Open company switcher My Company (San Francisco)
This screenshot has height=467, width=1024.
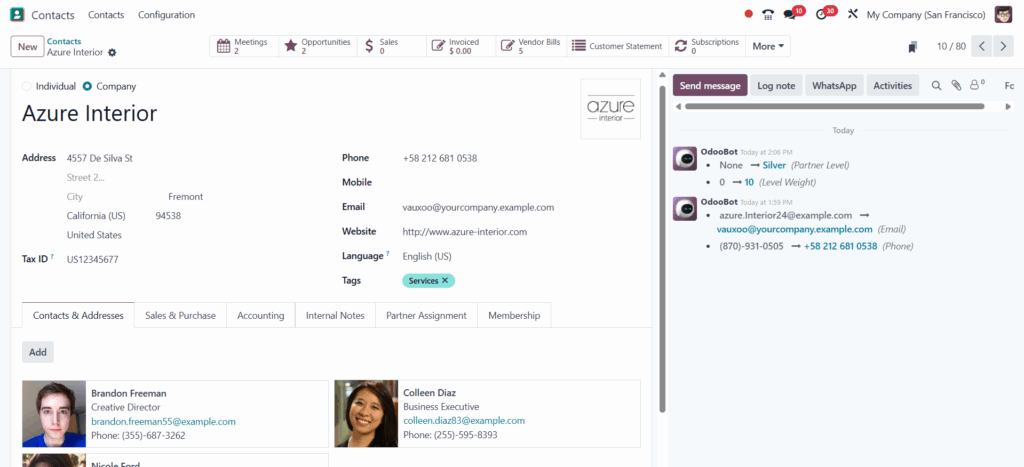pos(926,14)
